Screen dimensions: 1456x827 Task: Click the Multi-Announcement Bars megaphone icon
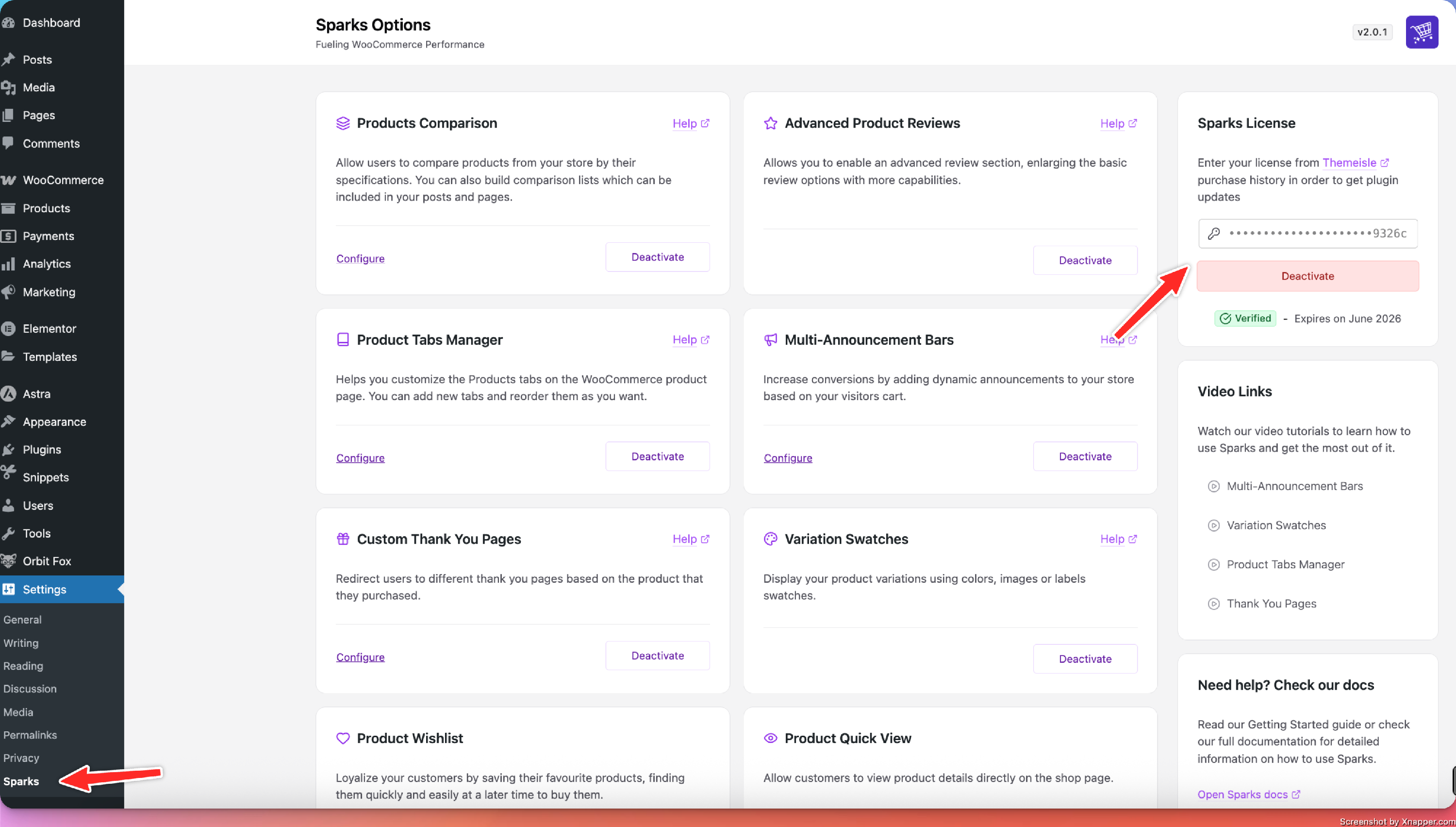770,339
